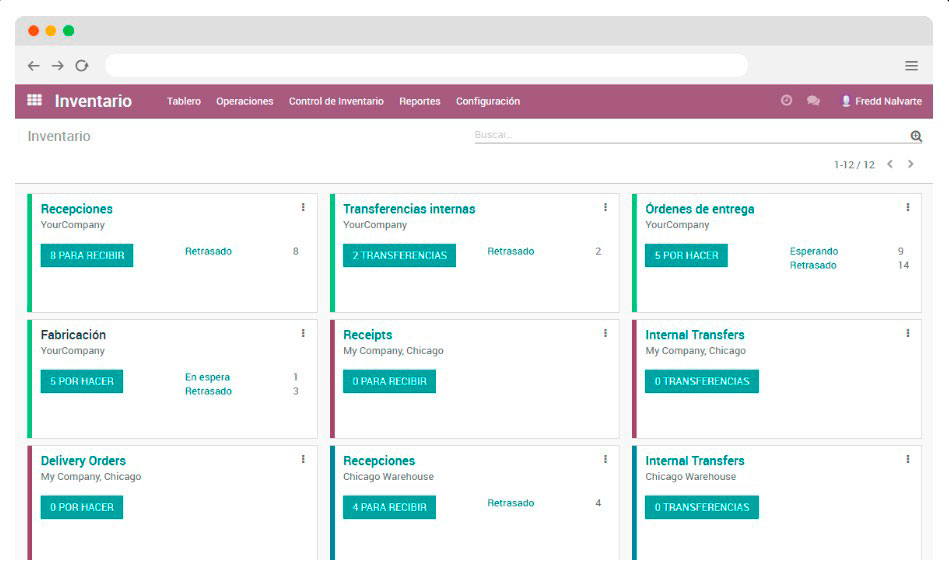Click the Buscar search field

coord(690,135)
